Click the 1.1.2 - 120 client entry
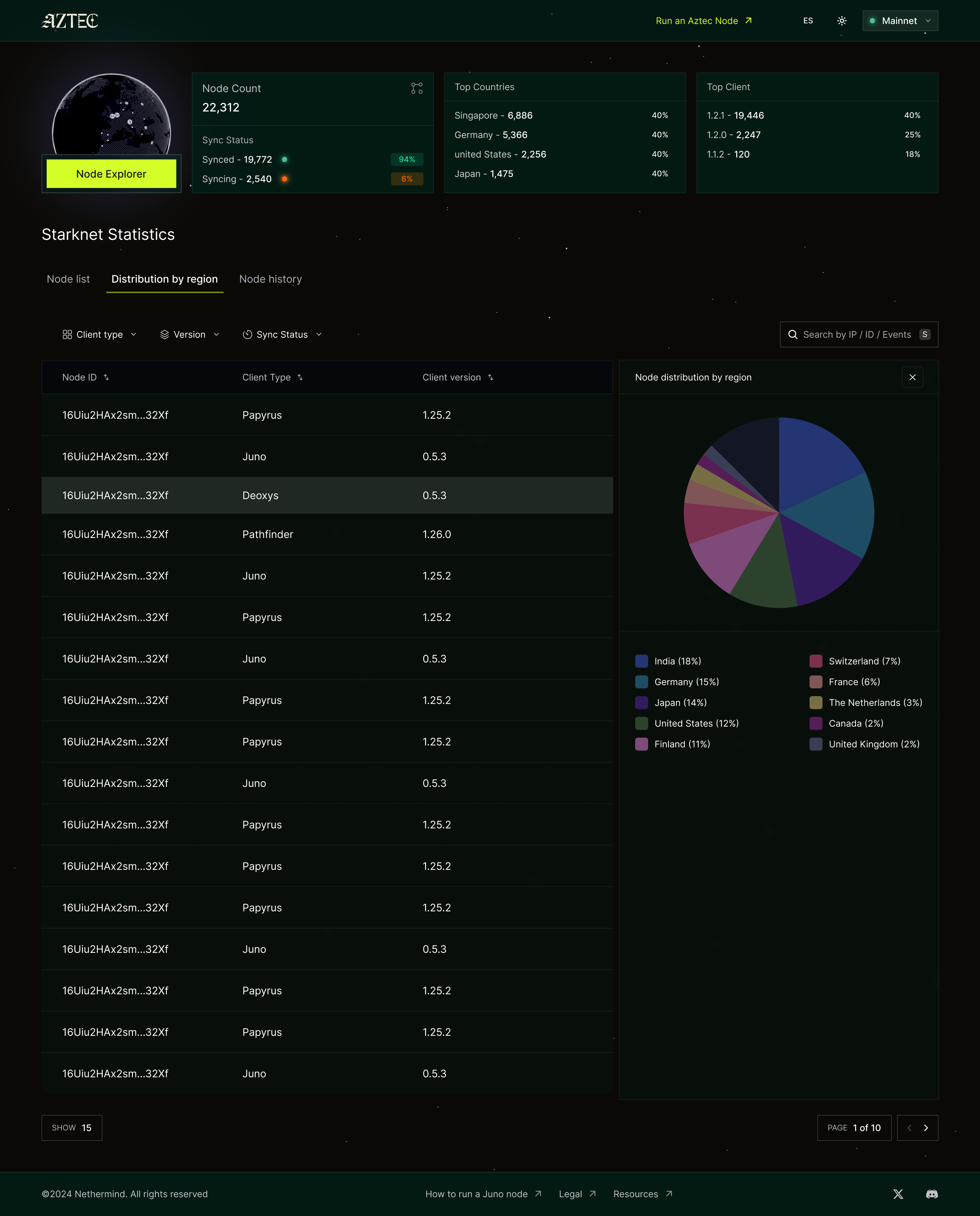 click(x=728, y=154)
